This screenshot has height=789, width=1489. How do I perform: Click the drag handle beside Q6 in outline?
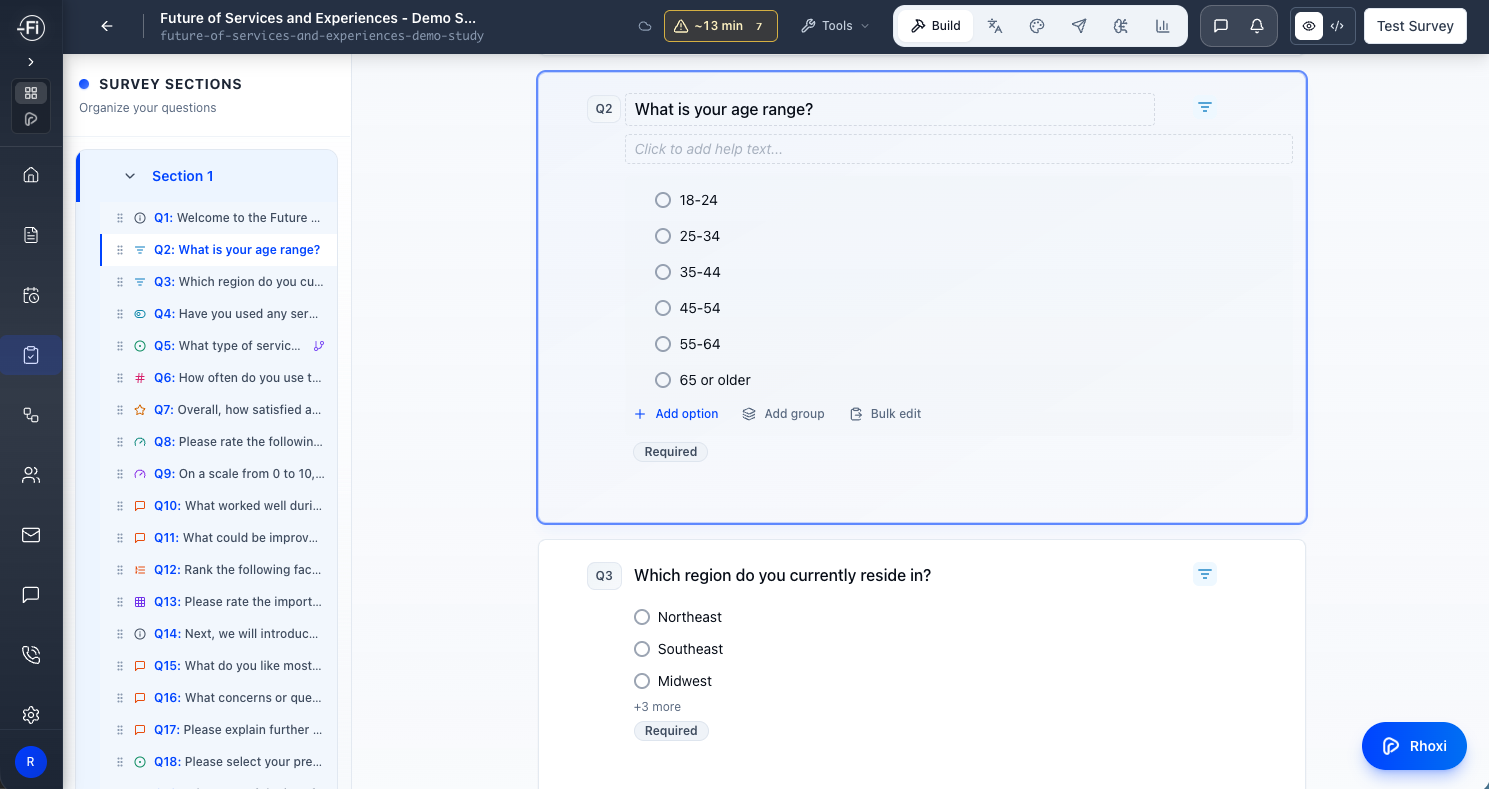point(120,378)
